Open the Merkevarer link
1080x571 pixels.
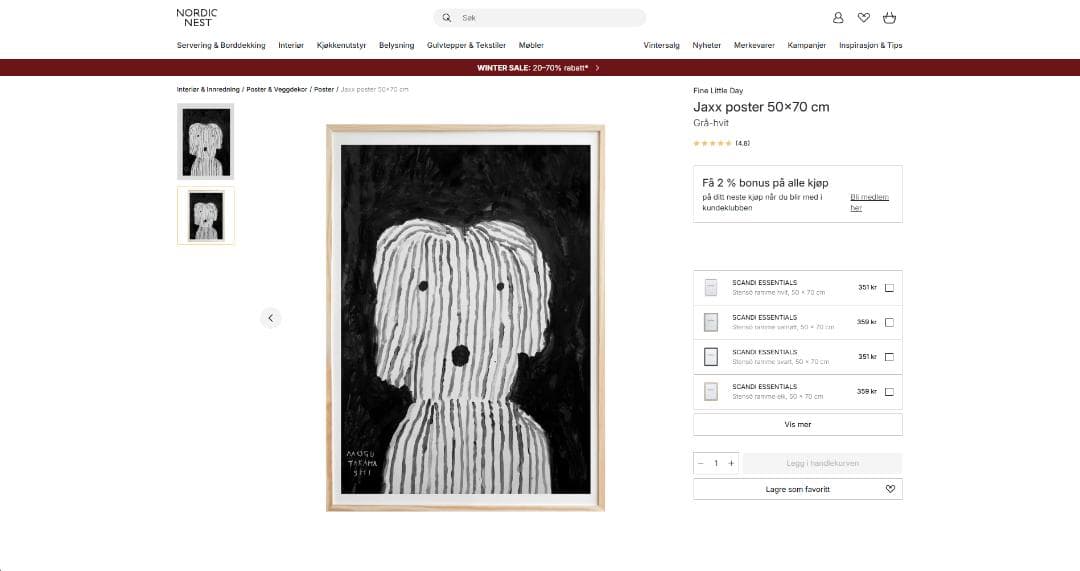pos(754,45)
